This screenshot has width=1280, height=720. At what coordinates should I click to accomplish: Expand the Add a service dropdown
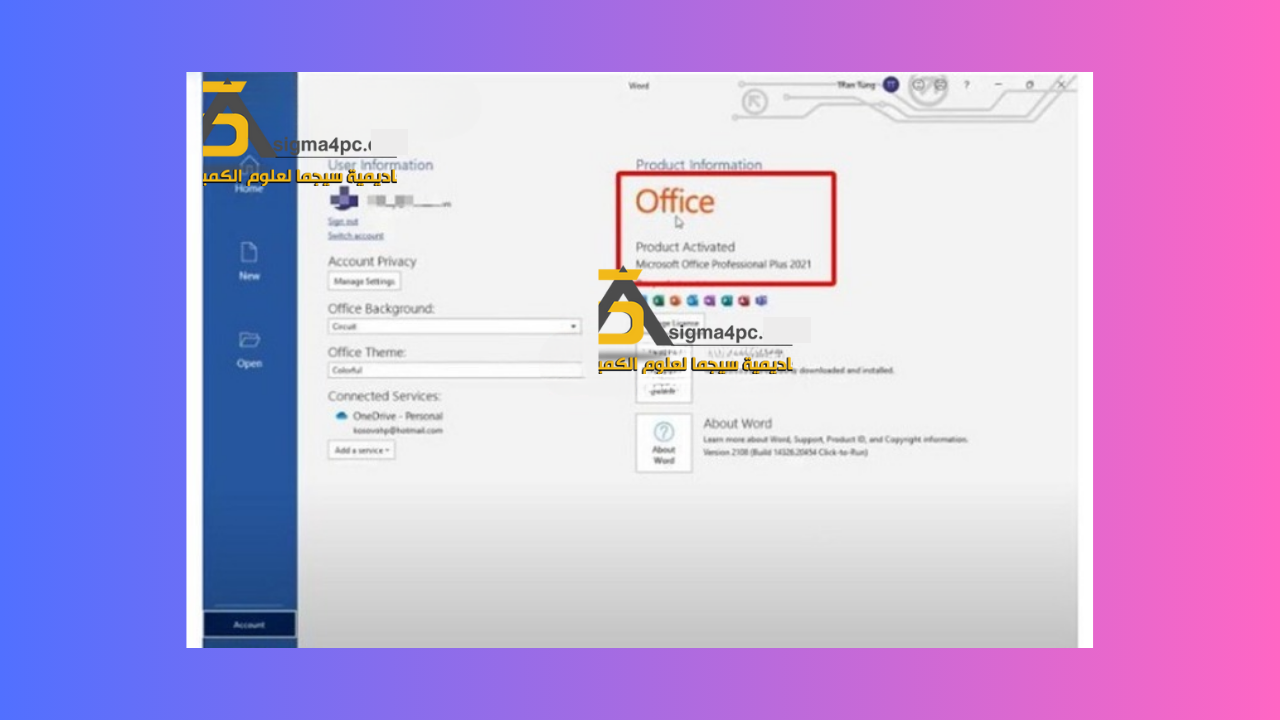click(361, 451)
